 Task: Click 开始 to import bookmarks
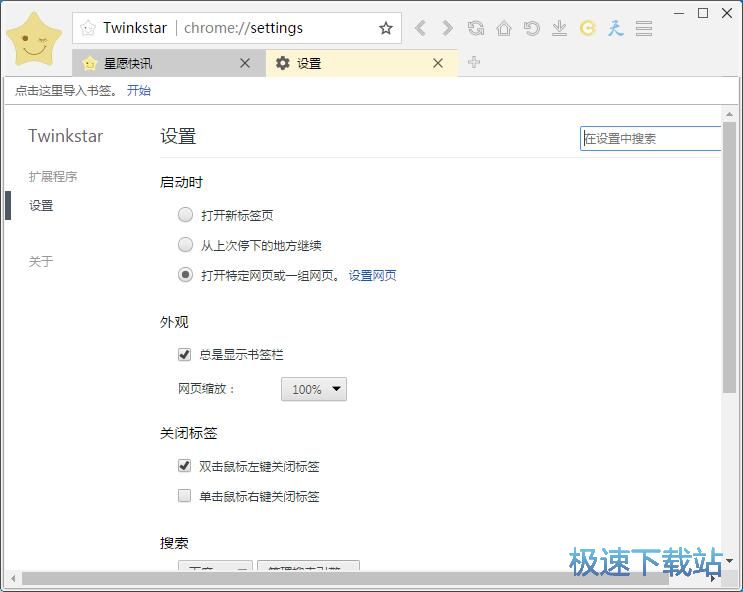pos(138,91)
